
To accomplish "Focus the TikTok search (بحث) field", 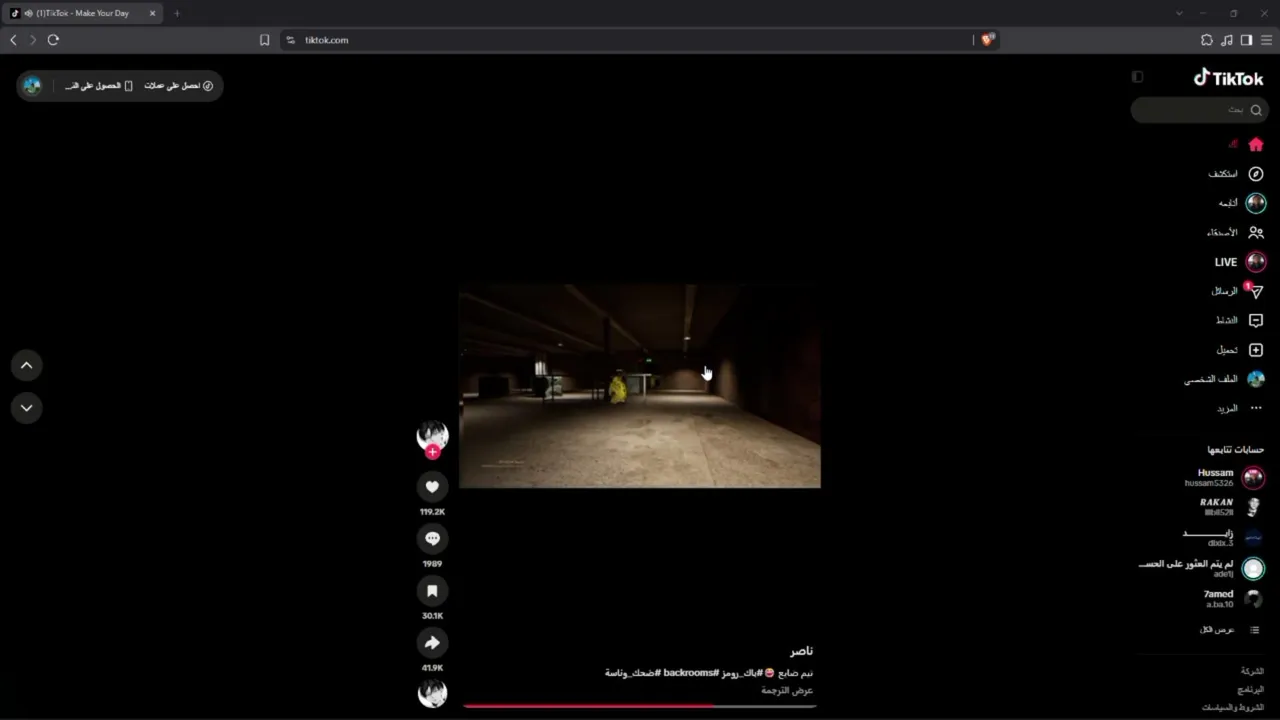I will [1200, 110].
